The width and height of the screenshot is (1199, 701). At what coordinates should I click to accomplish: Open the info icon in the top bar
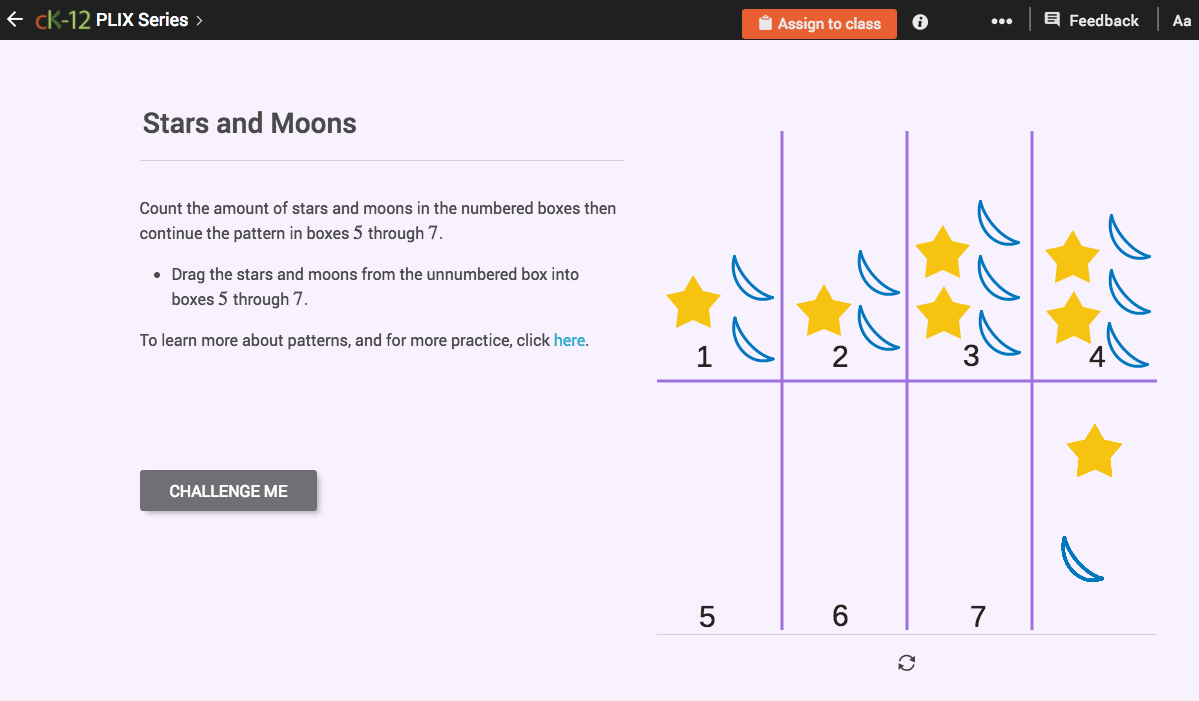[x=919, y=21]
